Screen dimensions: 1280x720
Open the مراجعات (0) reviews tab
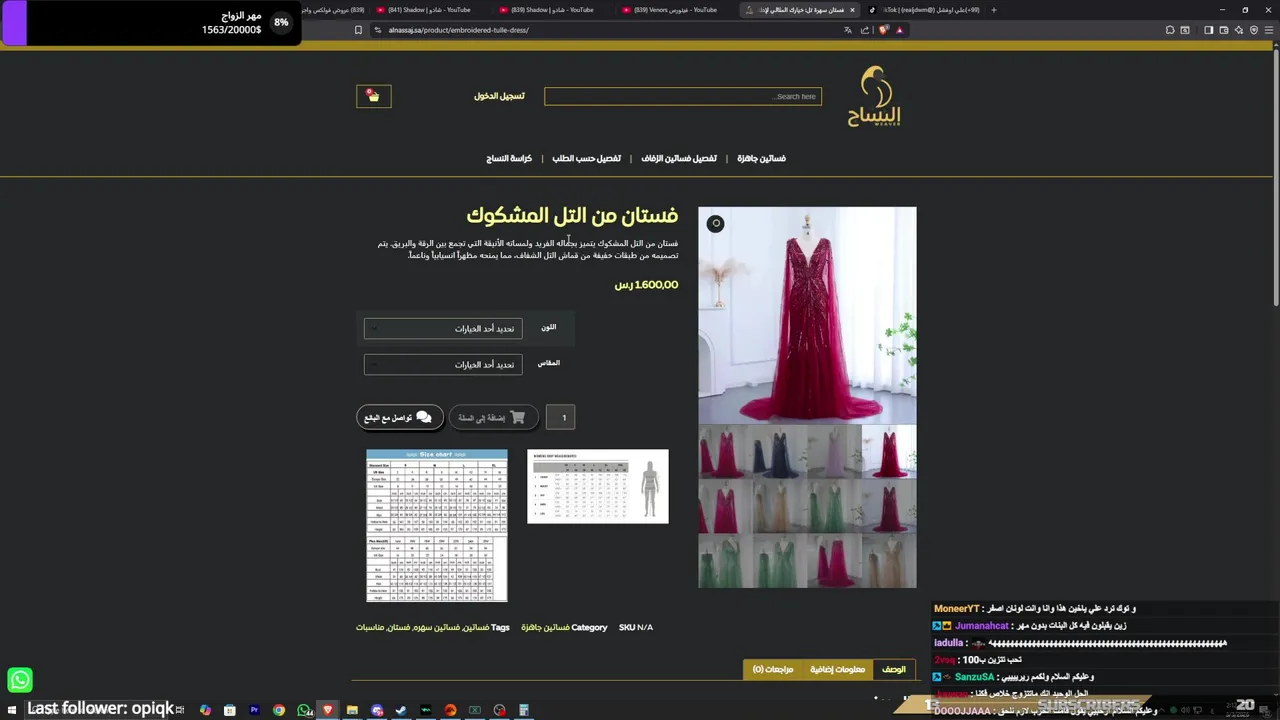(773, 669)
